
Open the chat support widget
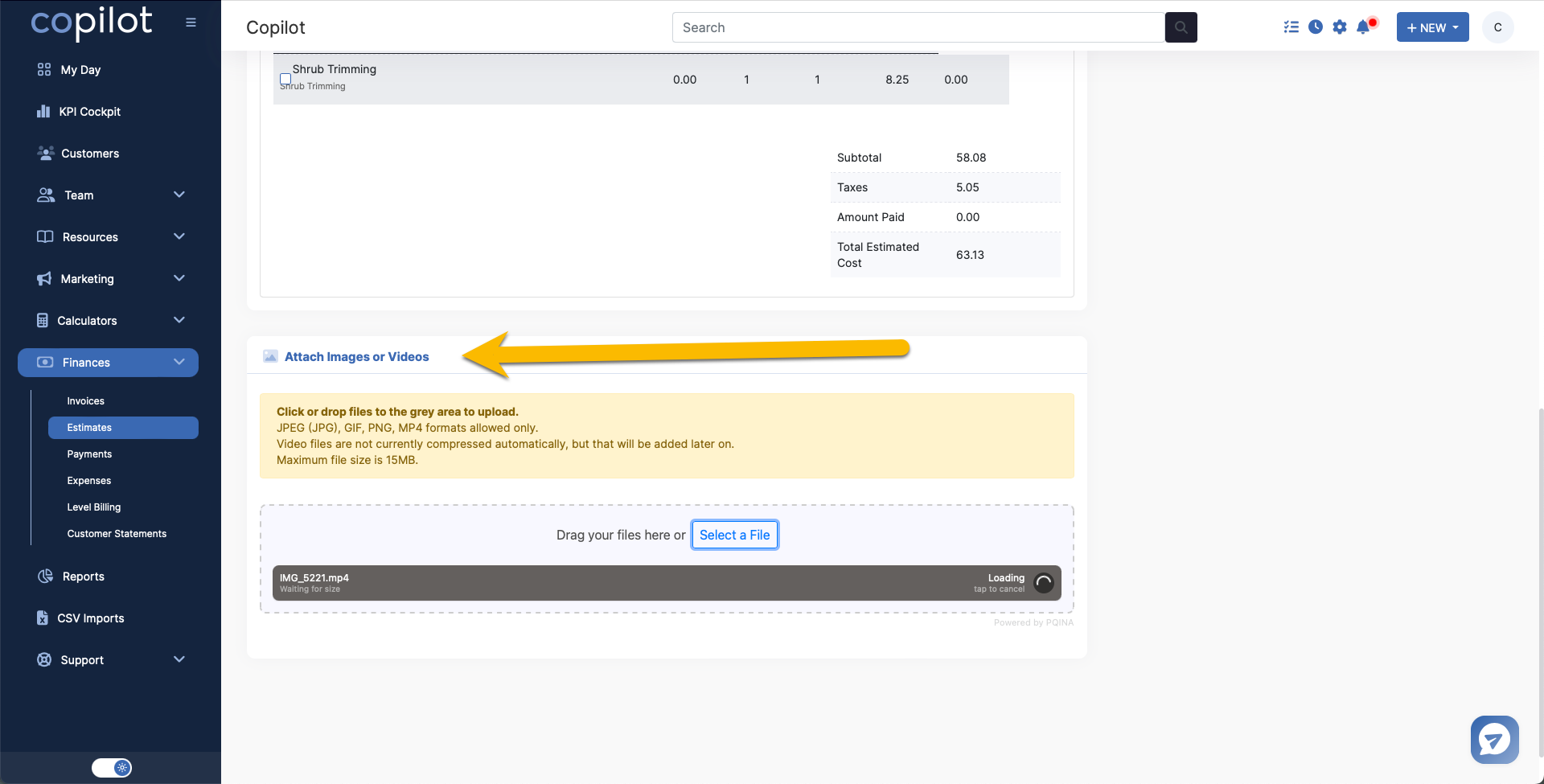click(1494, 740)
